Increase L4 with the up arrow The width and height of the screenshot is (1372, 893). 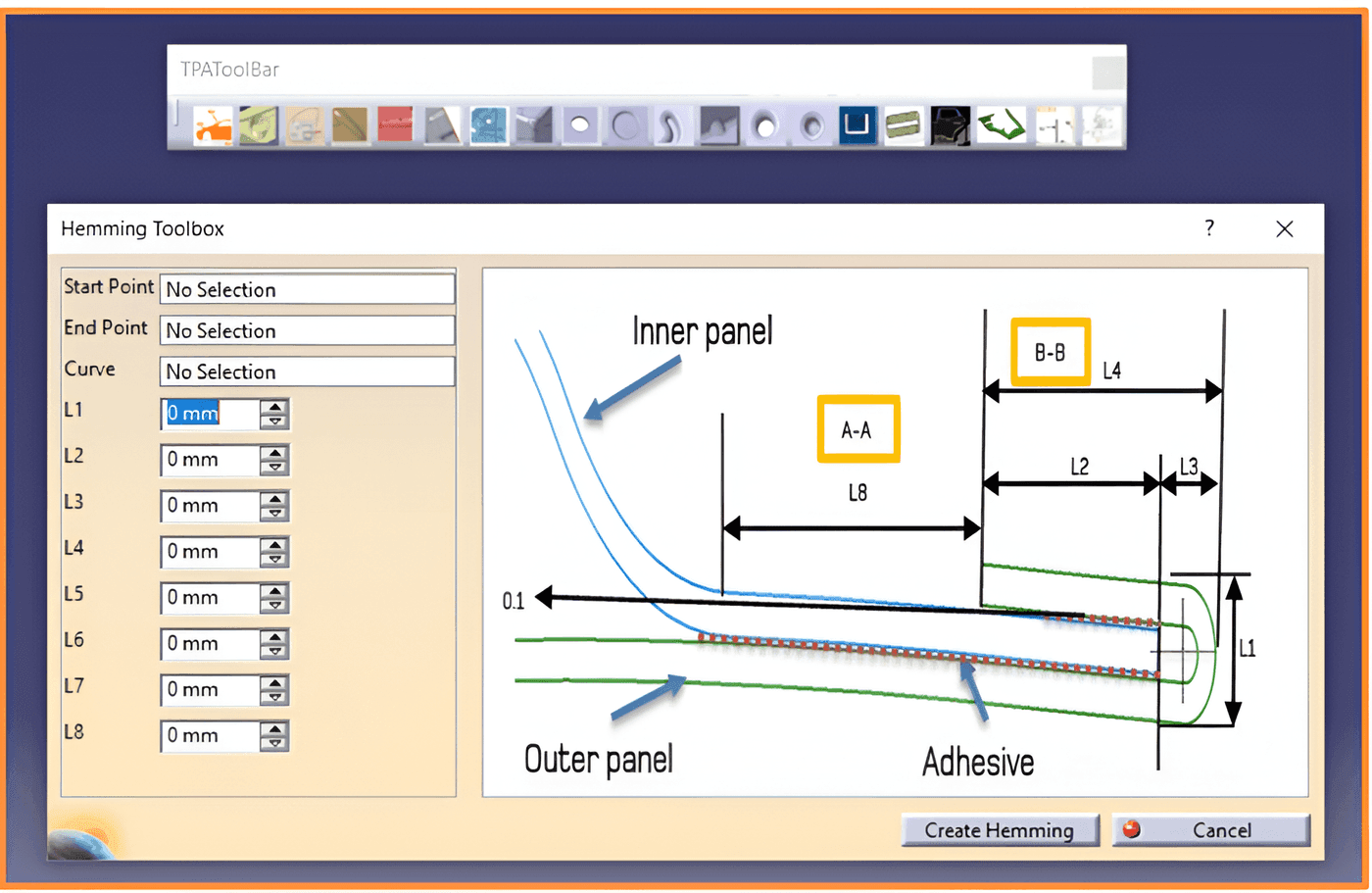pyautogui.click(x=275, y=545)
